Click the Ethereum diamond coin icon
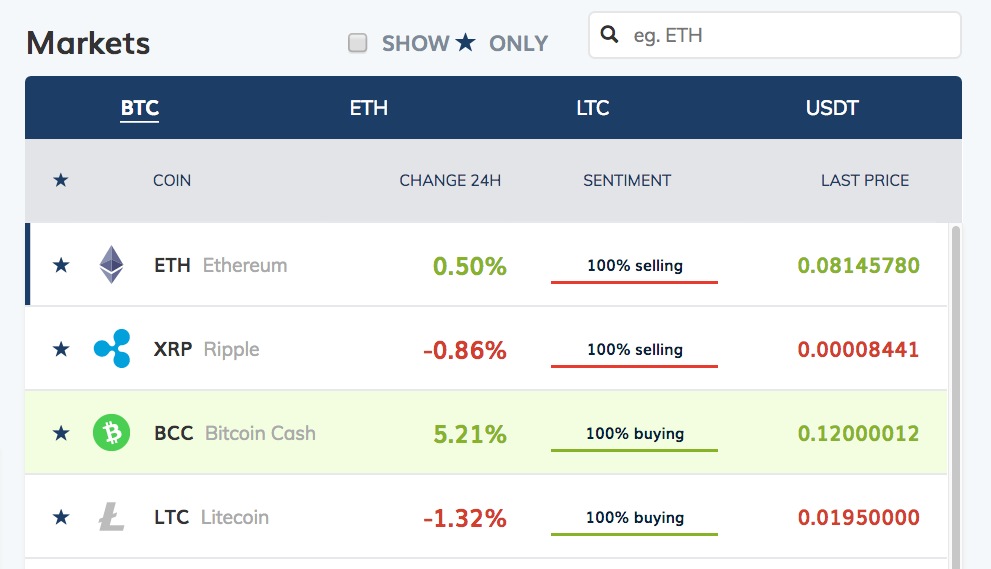 tap(111, 264)
